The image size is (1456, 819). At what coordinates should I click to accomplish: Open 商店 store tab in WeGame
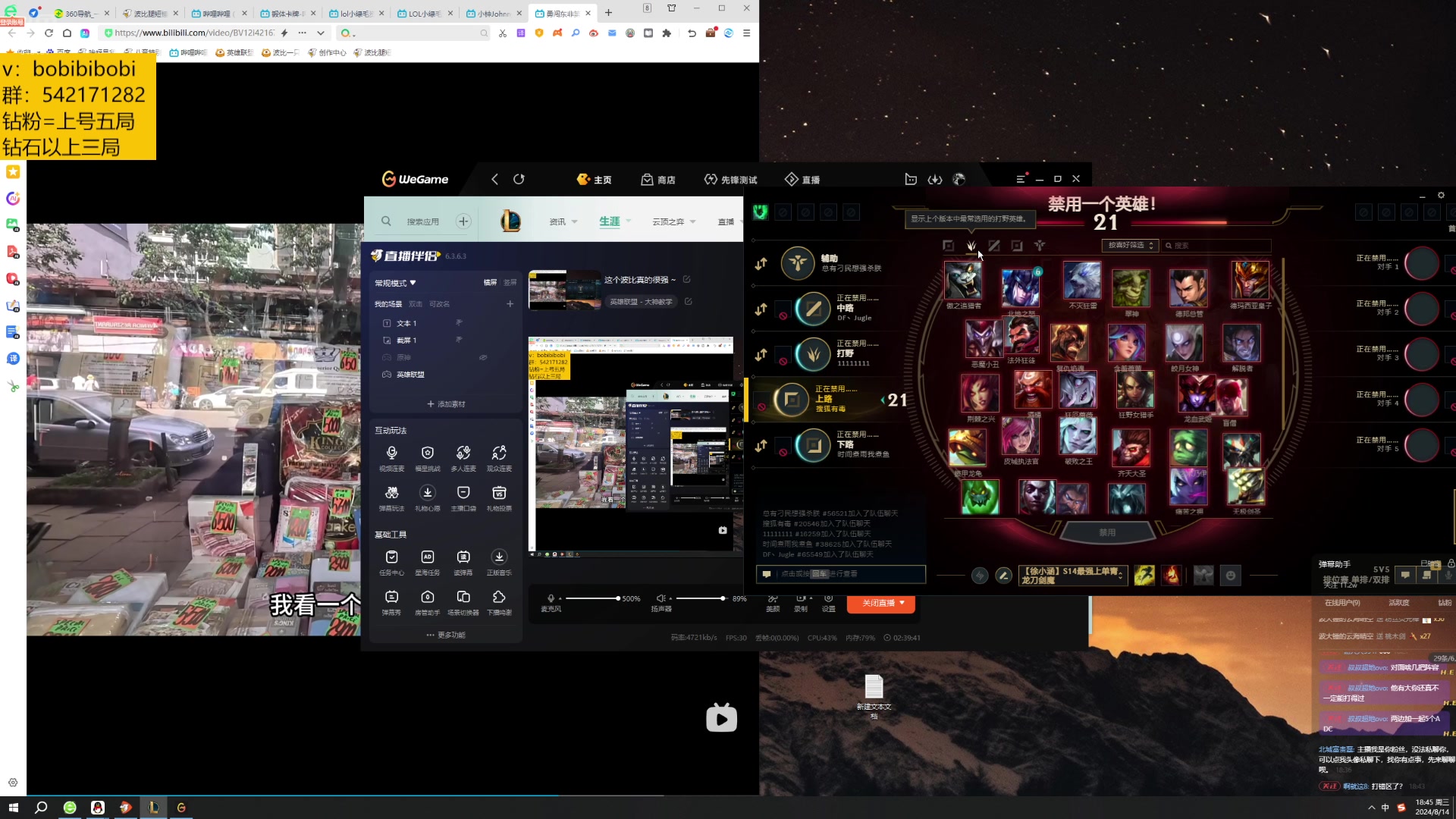[x=658, y=180]
